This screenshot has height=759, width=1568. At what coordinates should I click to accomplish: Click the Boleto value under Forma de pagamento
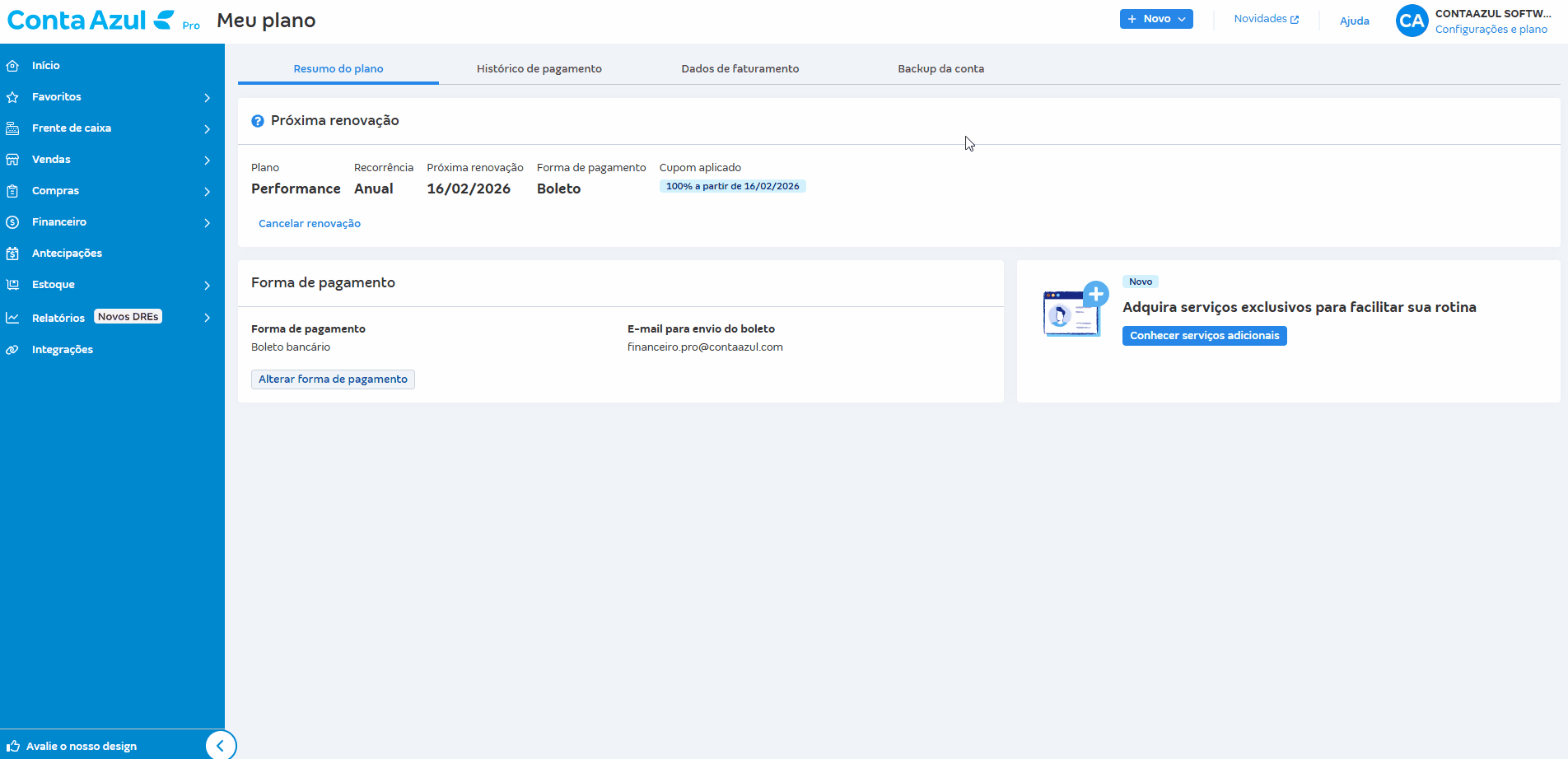tap(558, 189)
